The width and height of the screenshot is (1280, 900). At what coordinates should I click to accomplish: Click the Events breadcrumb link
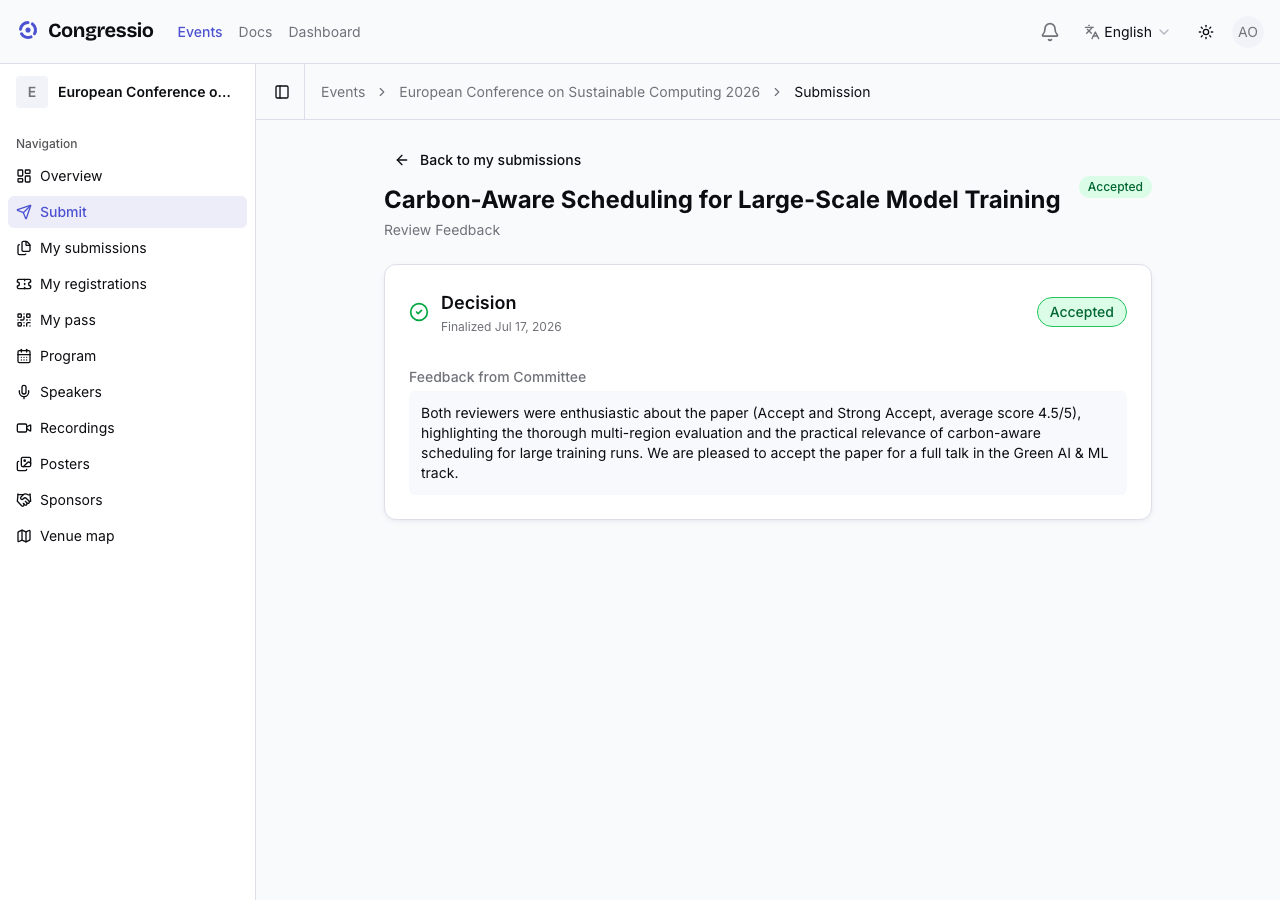pyautogui.click(x=343, y=92)
